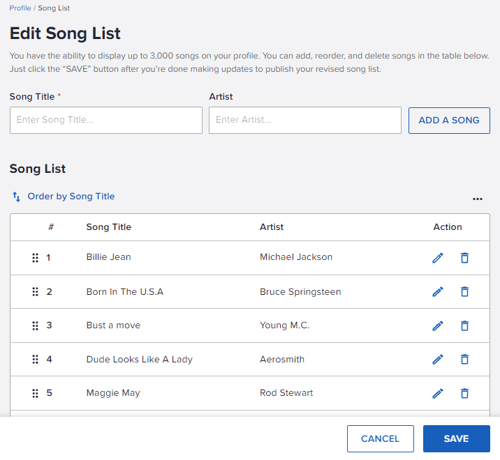The image size is (500, 460).
Task: Open the three-dot more options menu
Action: click(477, 199)
